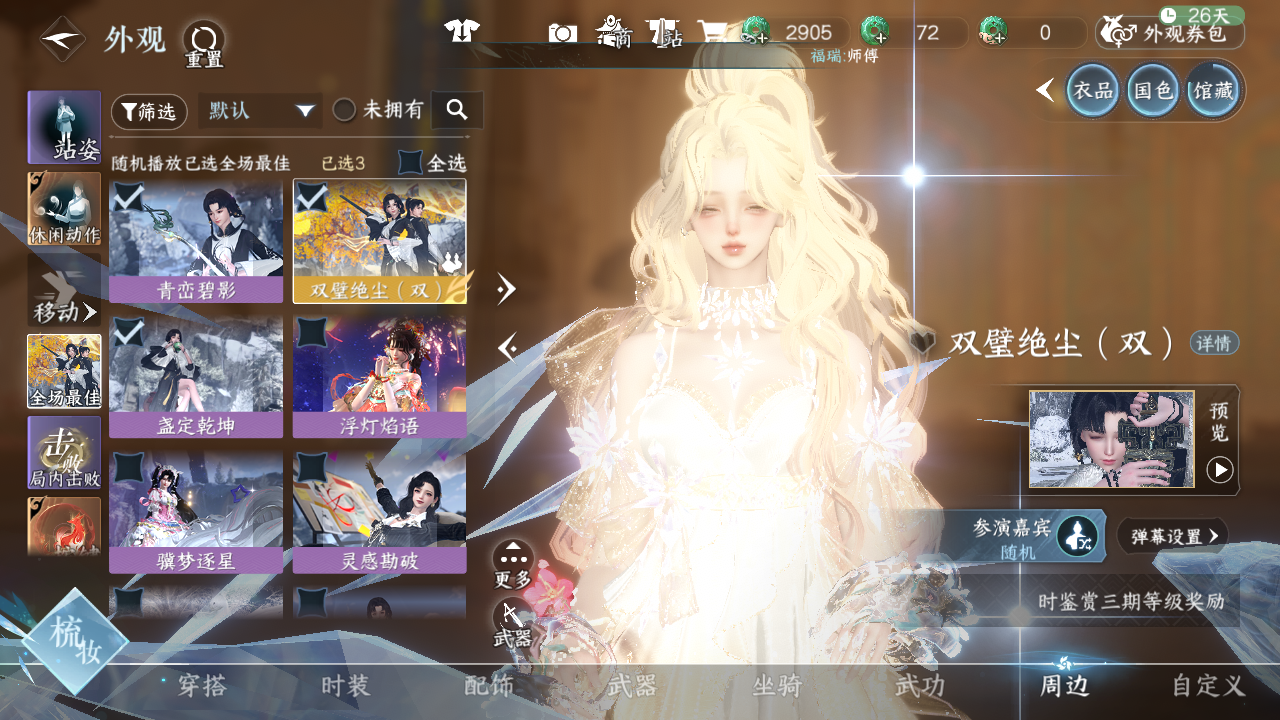The width and height of the screenshot is (1280, 720).
Task: Open the search magnifier icon
Action: tap(457, 110)
